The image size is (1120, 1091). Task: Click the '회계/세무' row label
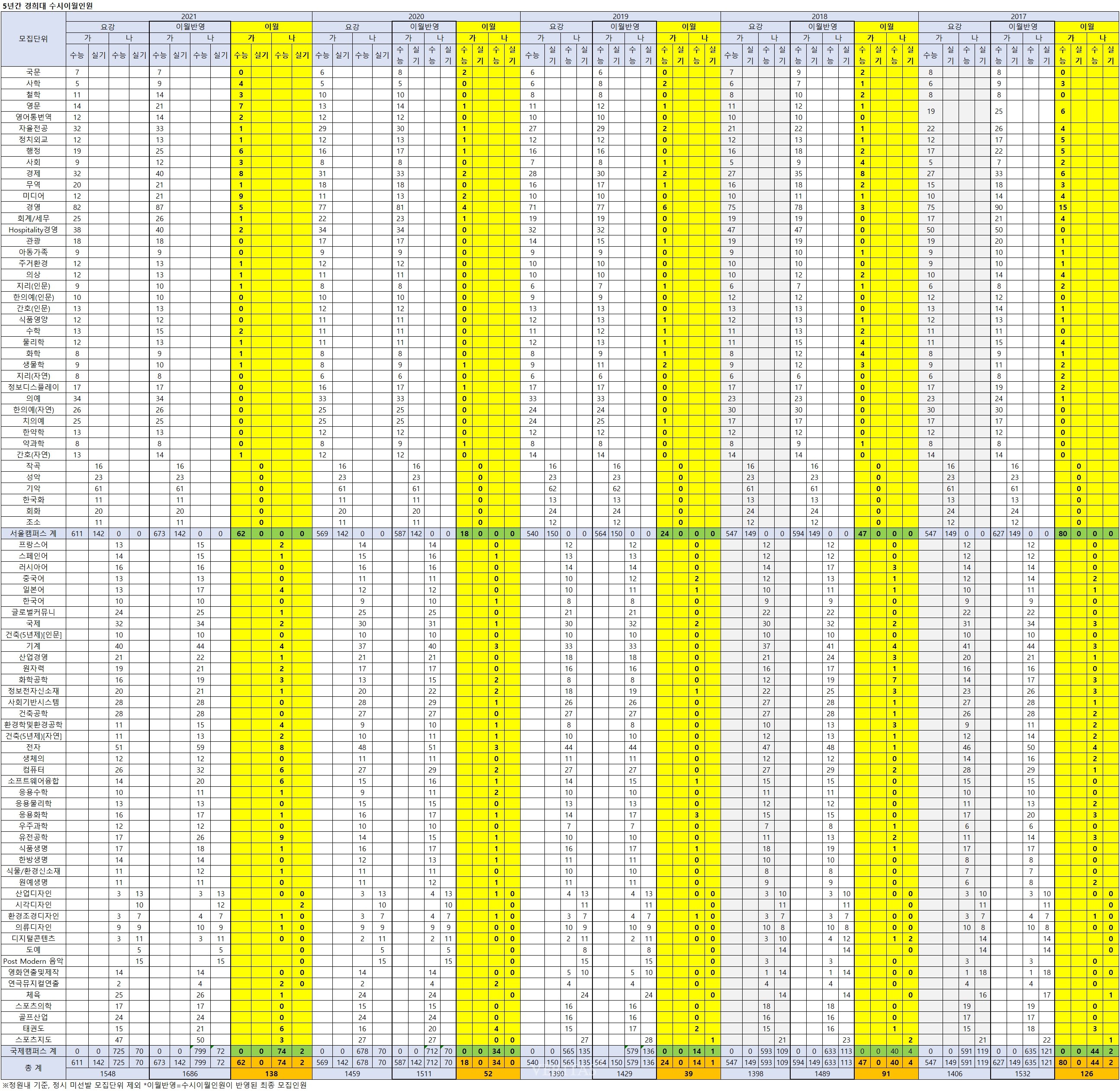(x=33, y=218)
